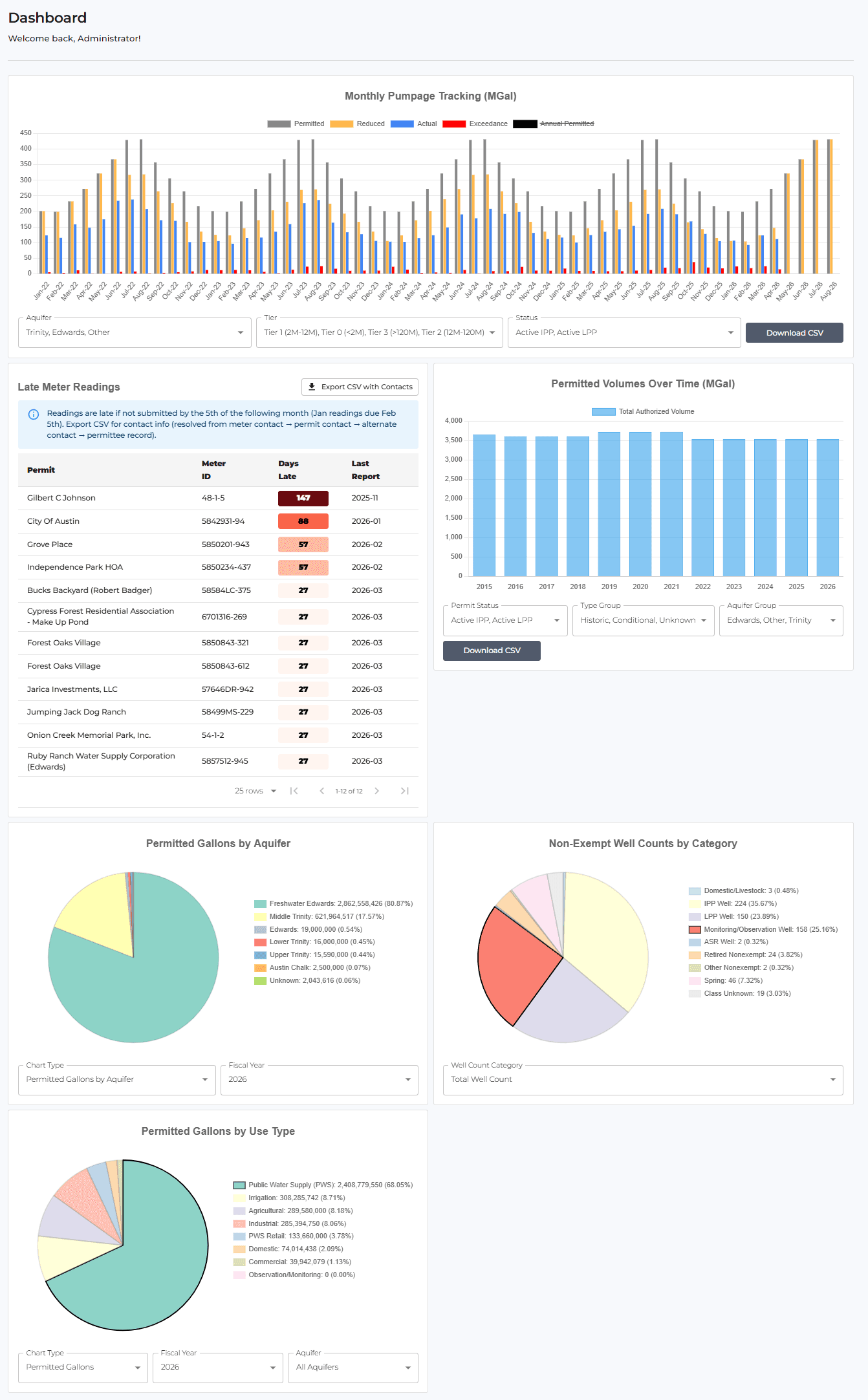Open the Tier dropdown under pumpage chart

click(x=380, y=332)
